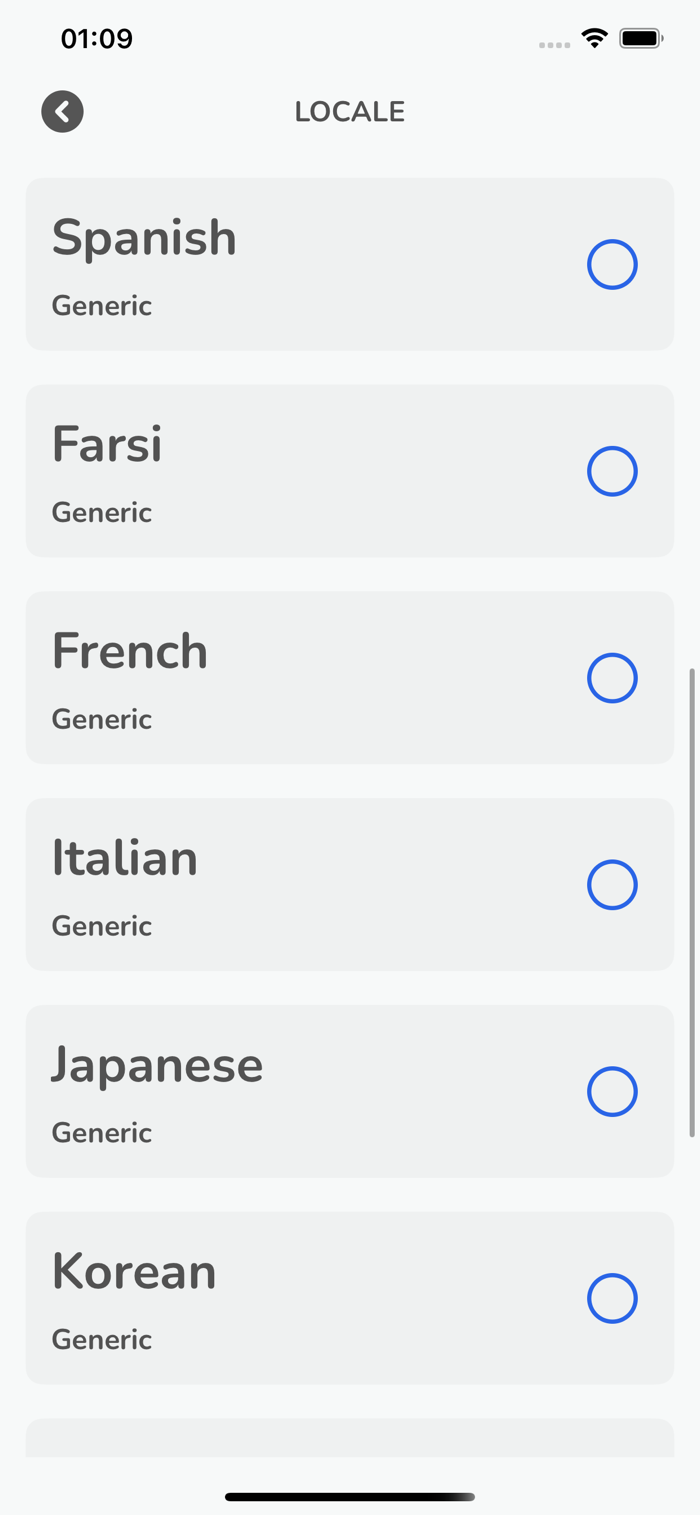Screen dimensions: 700x1515
Task: Select the Farsi radio button
Action: 612,472
